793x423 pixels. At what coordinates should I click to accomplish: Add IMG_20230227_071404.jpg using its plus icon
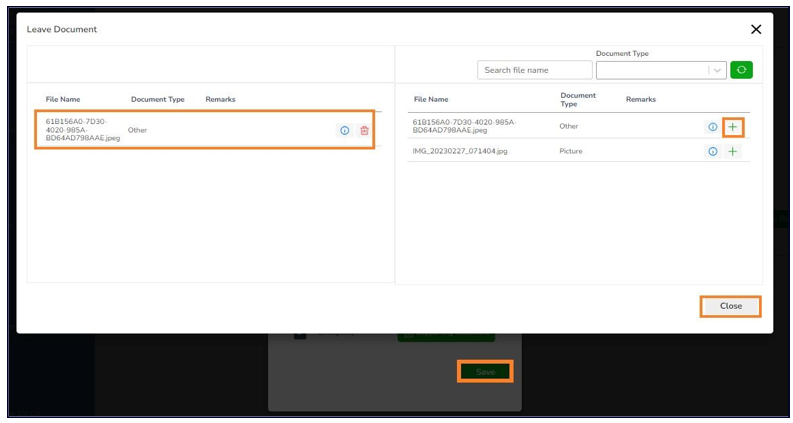pyautogui.click(x=733, y=151)
